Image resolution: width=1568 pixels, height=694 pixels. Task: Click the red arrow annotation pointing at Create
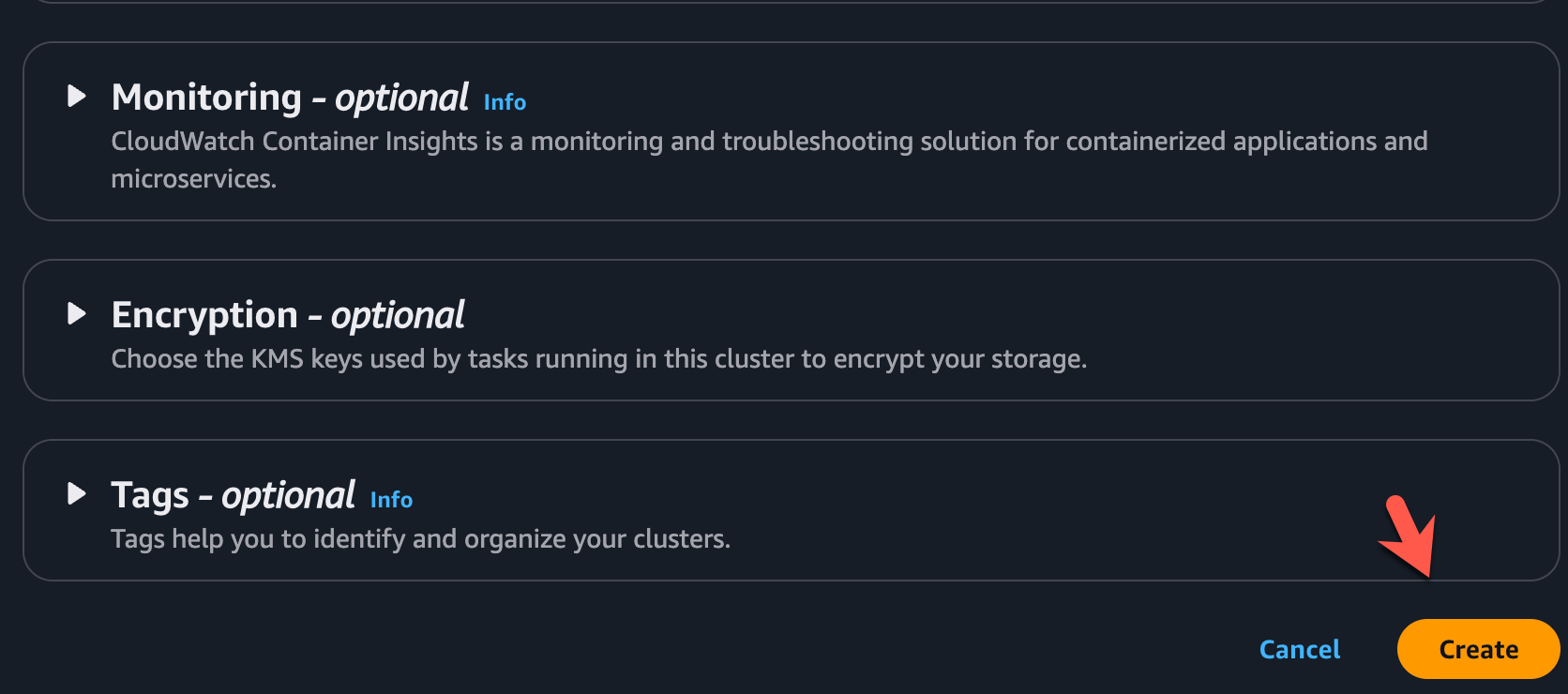(x=1409, y=536)
